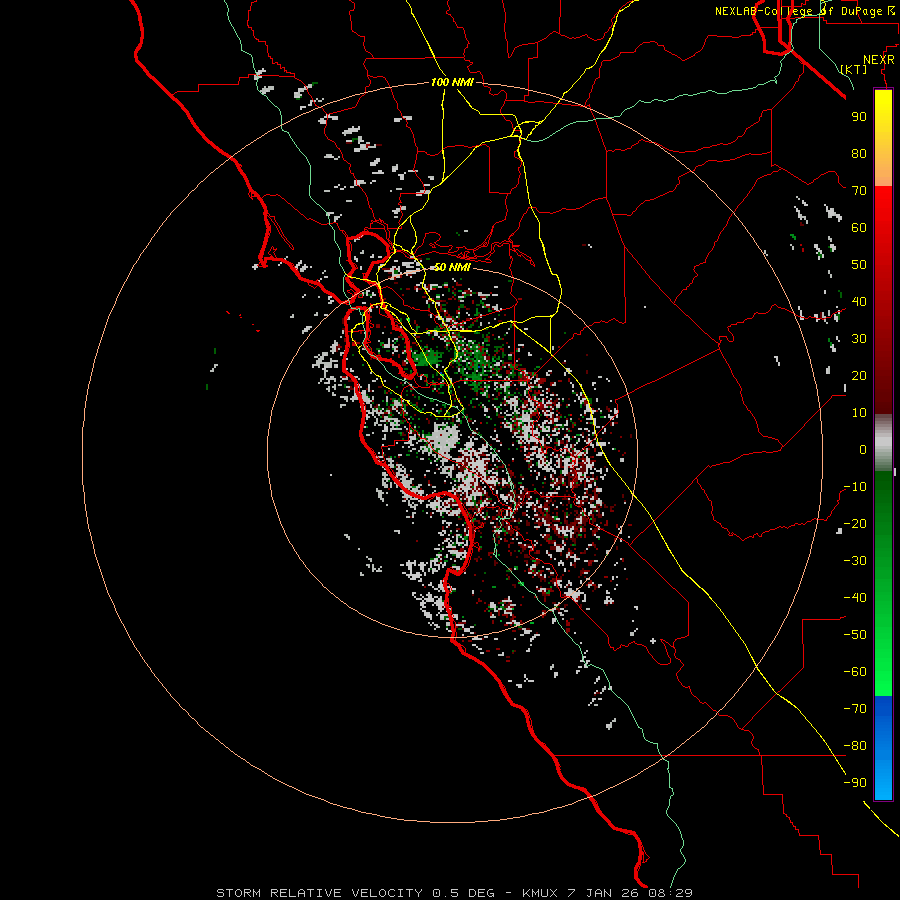Click the [KT] units label above colorbar
The width and height of the screenshot is (900, 900).
tap(854, 69)
